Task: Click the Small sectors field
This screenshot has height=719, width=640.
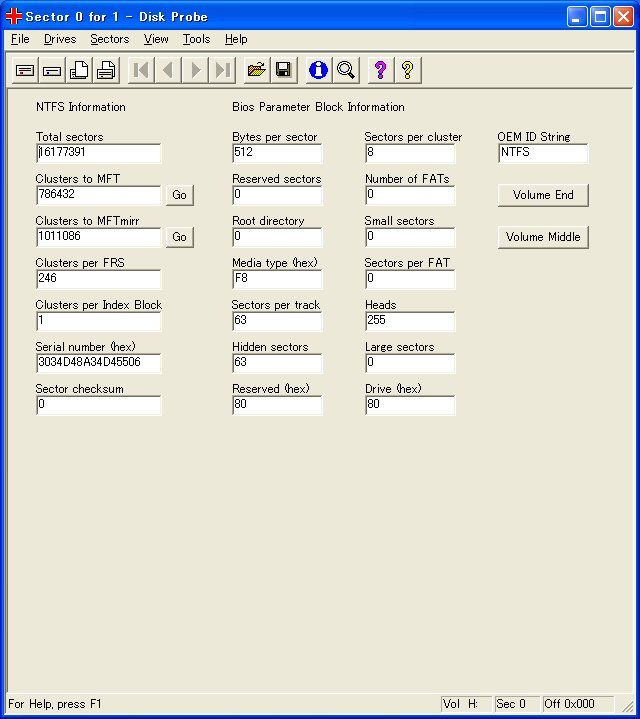Action: [x=410, y=237]
